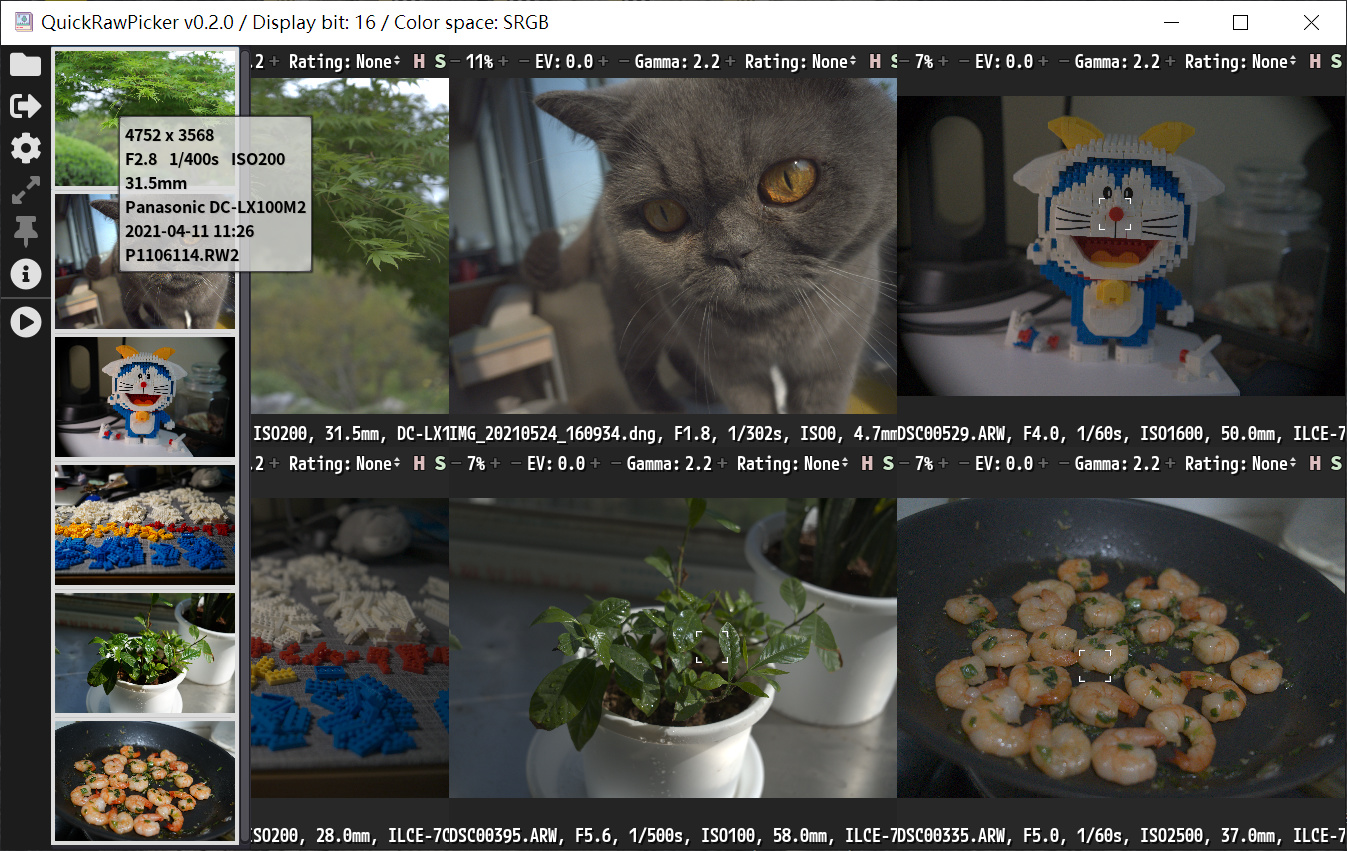1347x851 pixels.
Task: Open settings with the gear icon
Action: [x=25, y=149]
